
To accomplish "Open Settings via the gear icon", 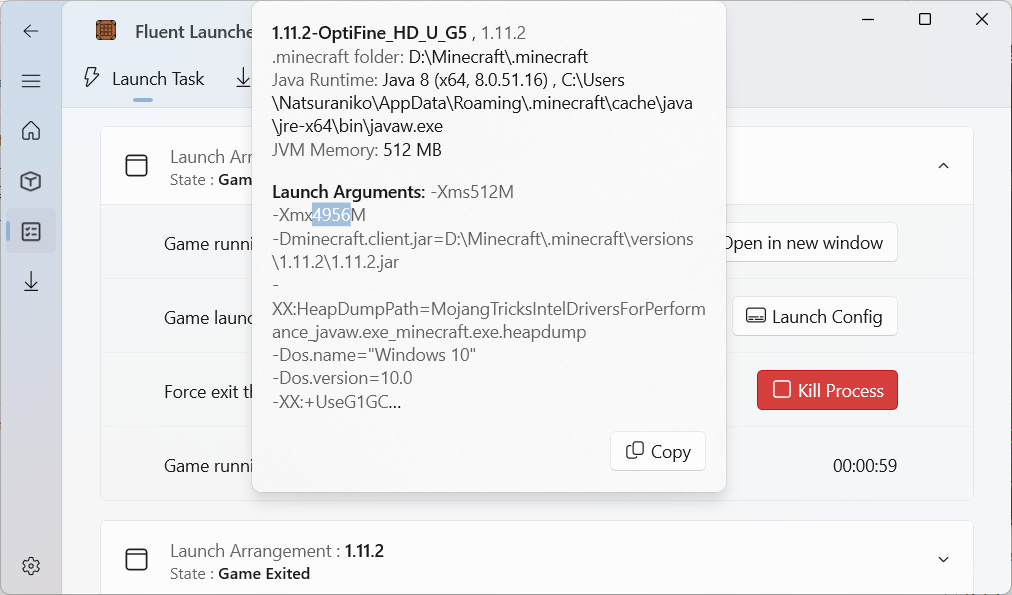I will point(31,565).
